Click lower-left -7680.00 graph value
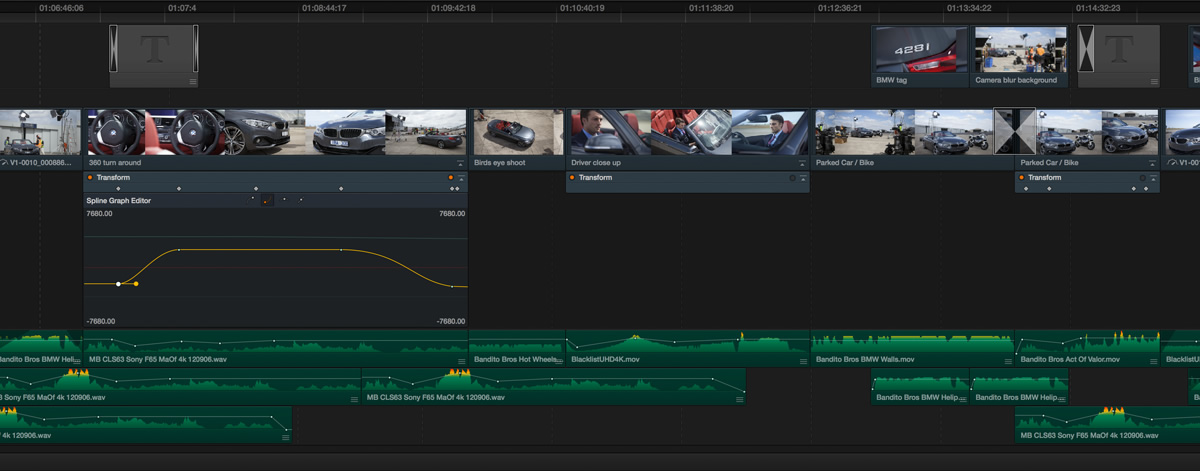1200x471 pixels. [101, 321]
